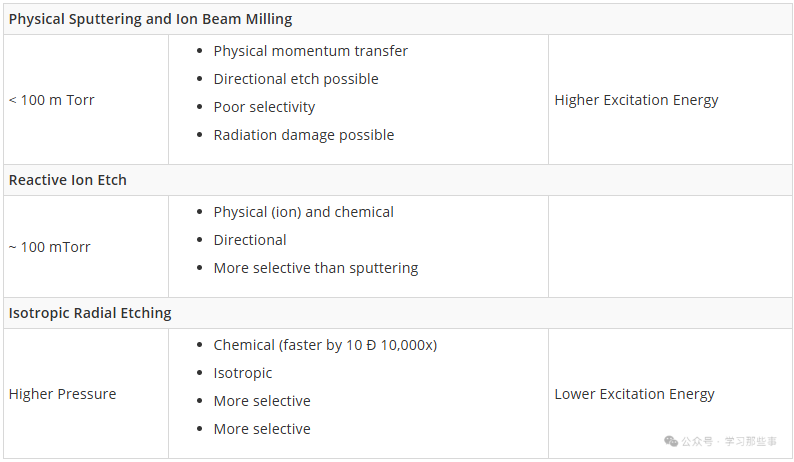
Task: Click the Reactive Ion Etch header row
Action: click(398, 180)
